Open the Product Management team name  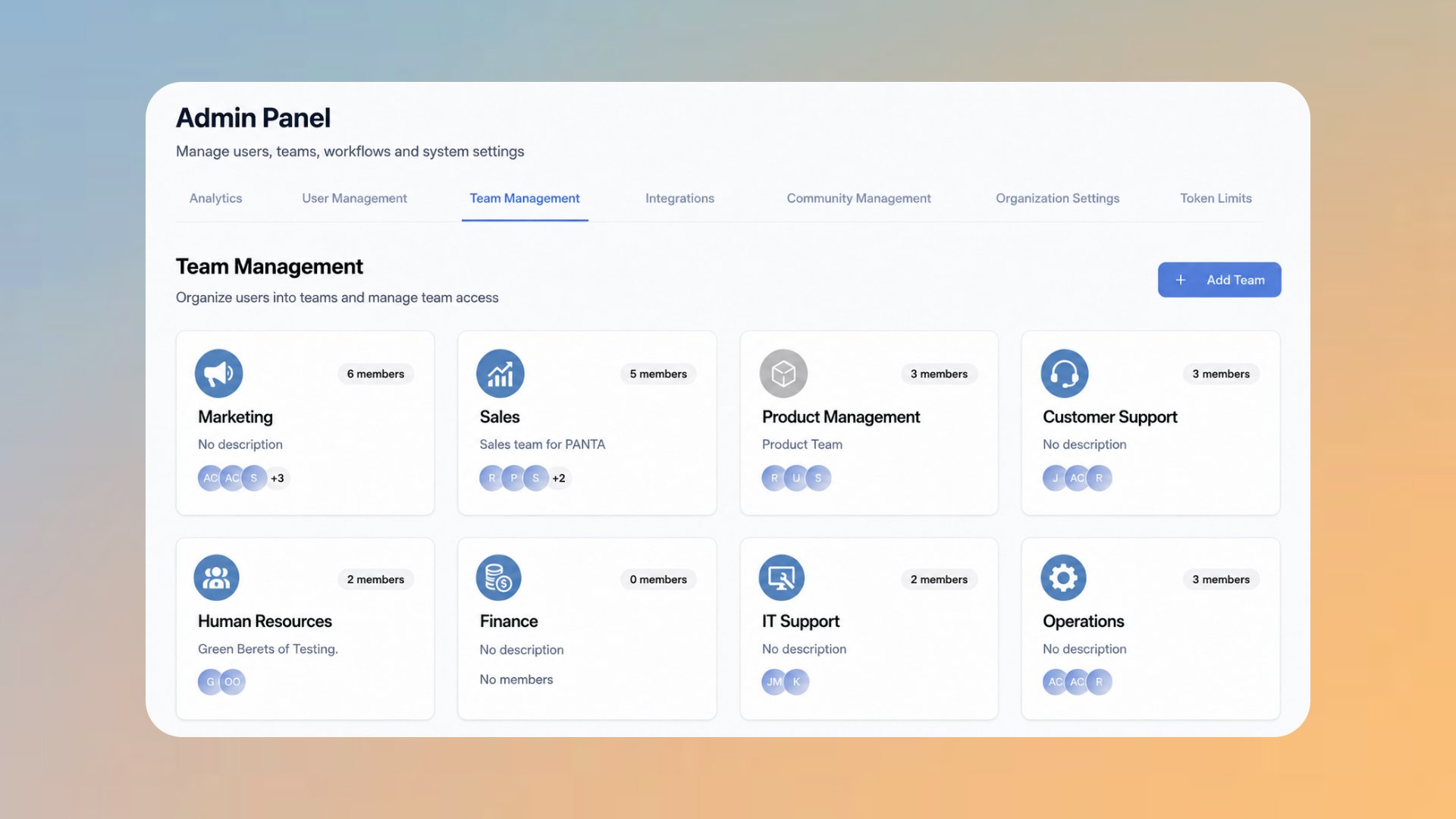click(841, 417)
